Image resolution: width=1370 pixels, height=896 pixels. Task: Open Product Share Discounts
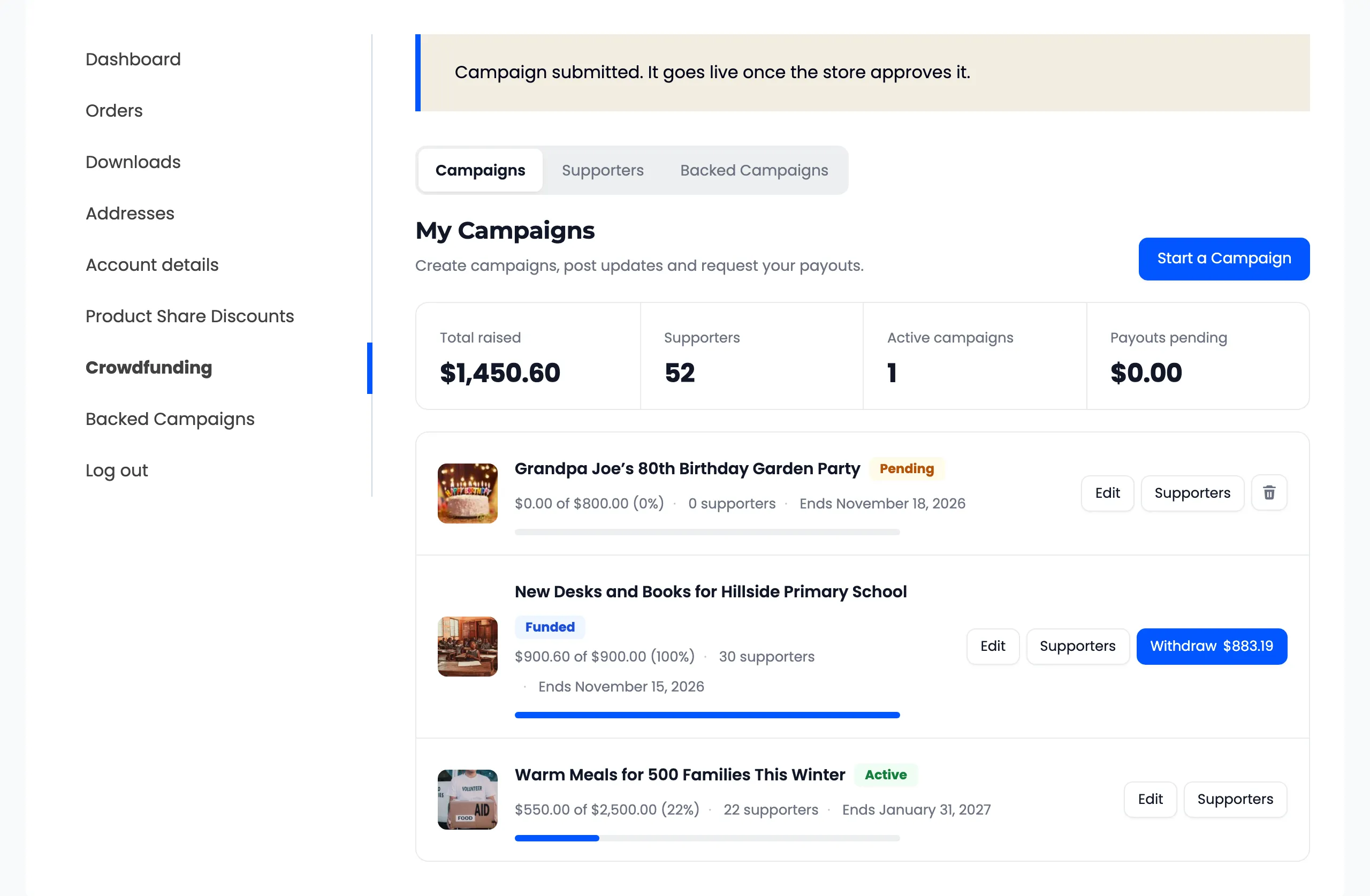point(190,316)
